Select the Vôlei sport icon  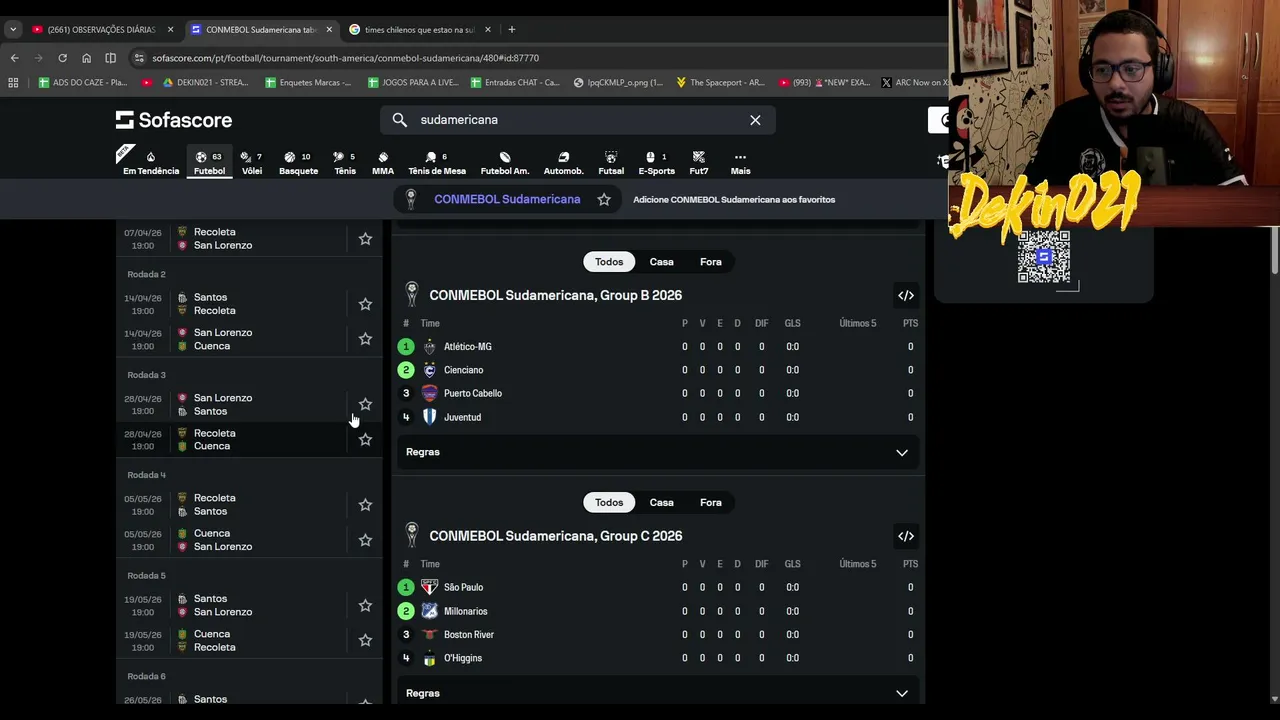(252, 163)
